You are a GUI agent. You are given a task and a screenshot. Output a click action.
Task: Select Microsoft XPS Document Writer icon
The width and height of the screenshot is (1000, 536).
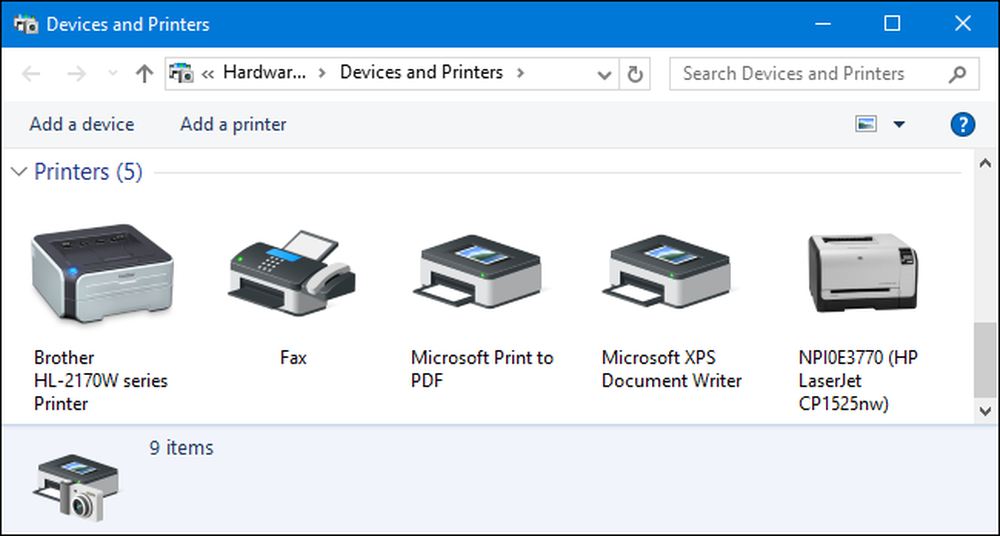[666, 272]
